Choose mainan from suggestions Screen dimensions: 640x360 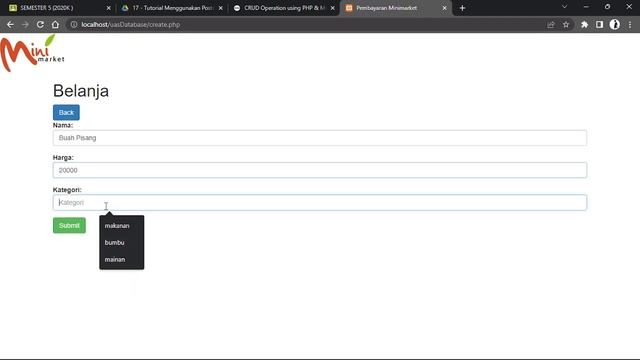pos(122,259)
